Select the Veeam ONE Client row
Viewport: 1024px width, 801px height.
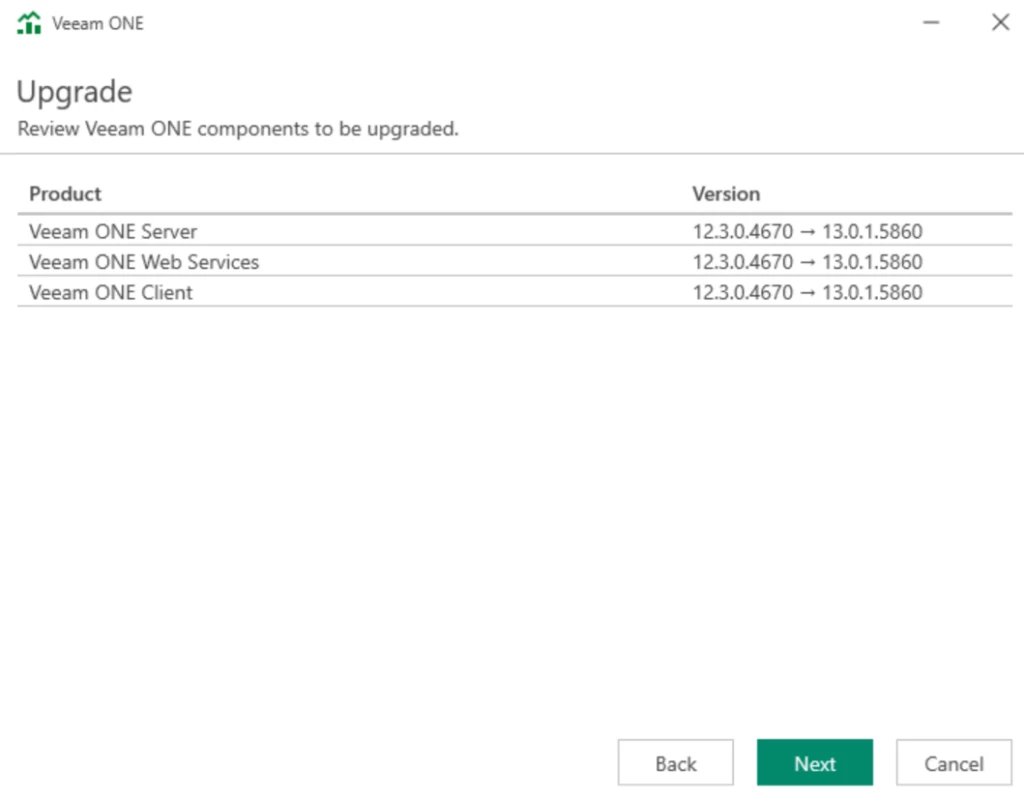pyautogui.click(x=111, y=293)
